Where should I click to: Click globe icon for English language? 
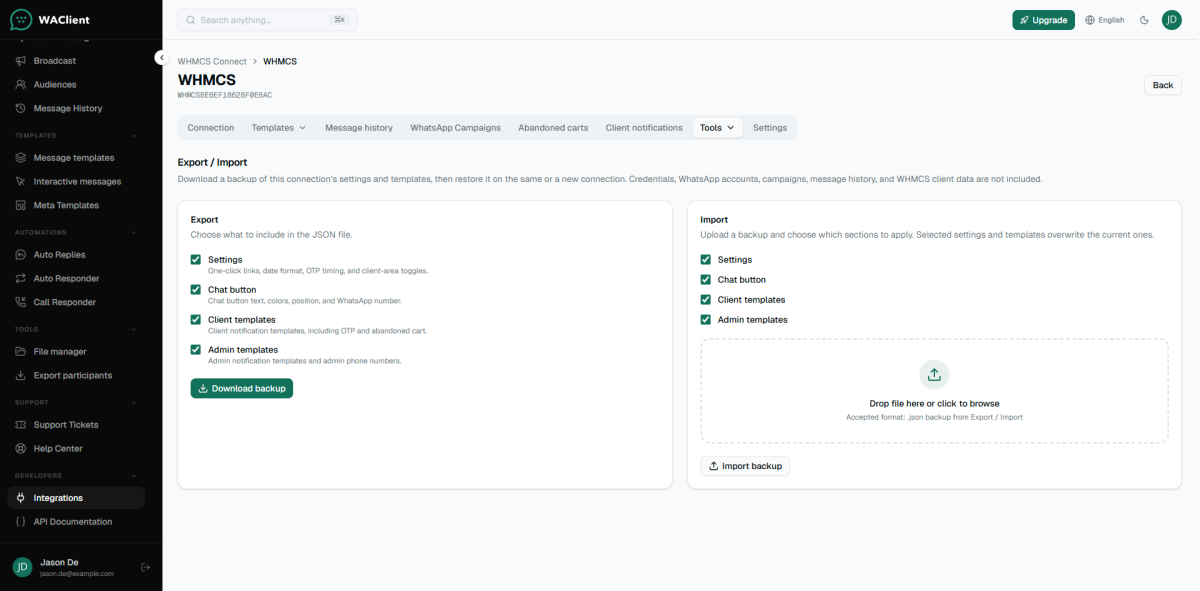pyautogui.click(x=1090, y=20)
